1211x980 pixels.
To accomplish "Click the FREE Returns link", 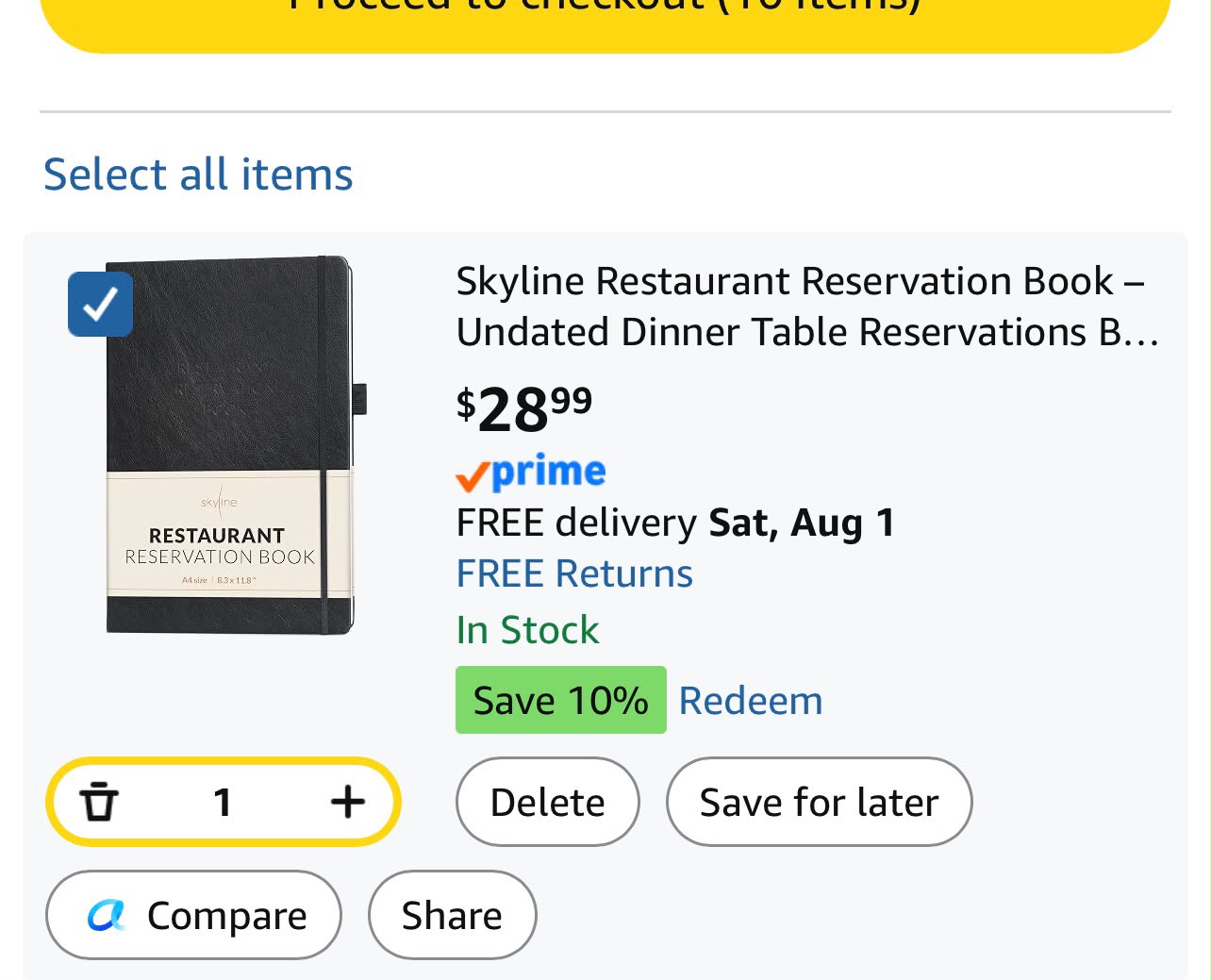I will (x=574, y=573).
